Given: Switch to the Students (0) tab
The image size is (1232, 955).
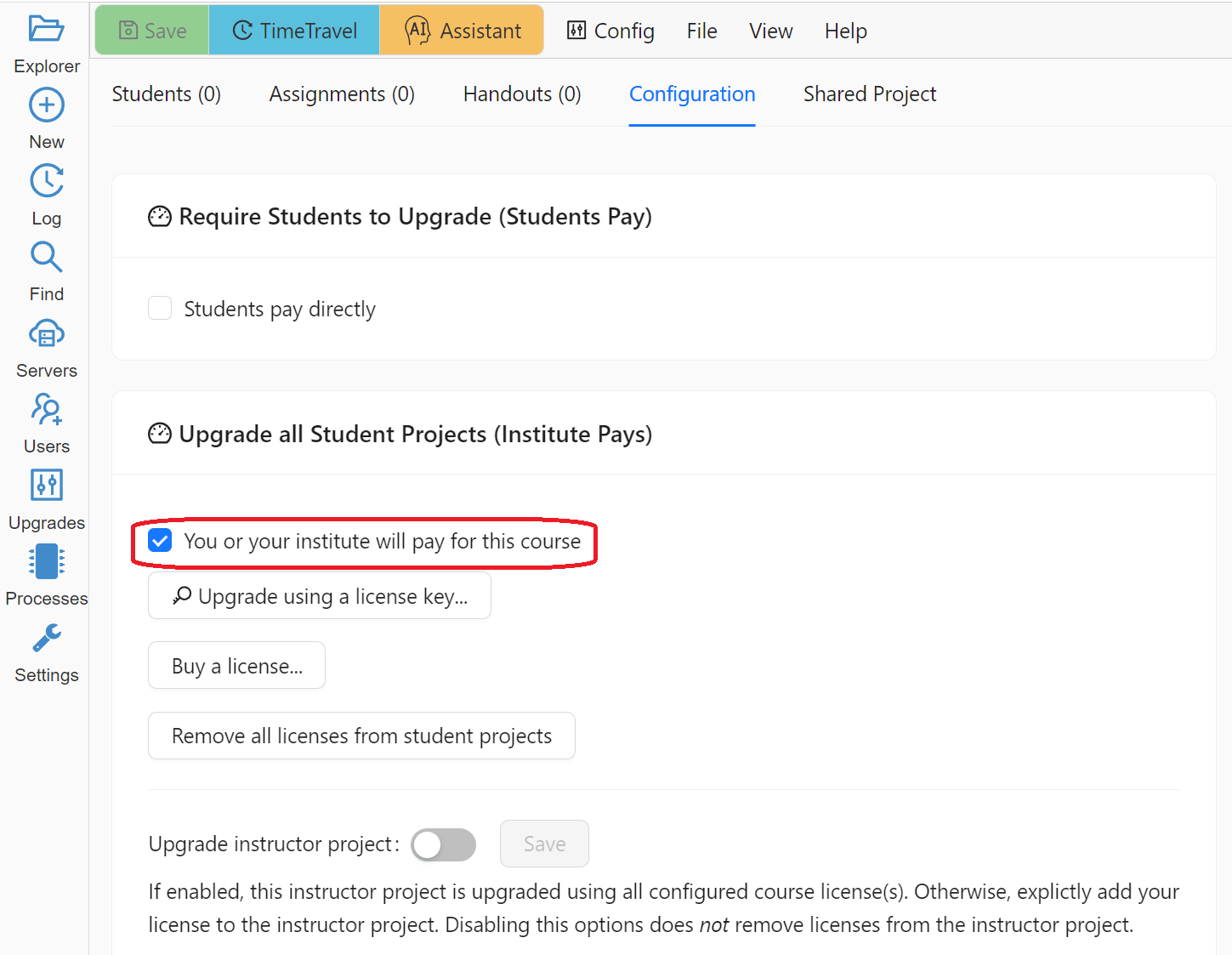Looking at the screenshot, I should click(x=167, y=94).
